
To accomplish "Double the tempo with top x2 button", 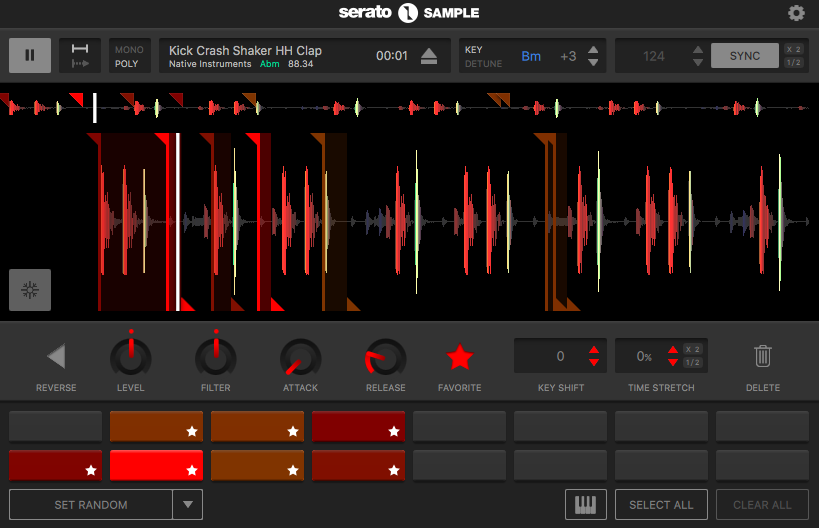I will [794, 49].
